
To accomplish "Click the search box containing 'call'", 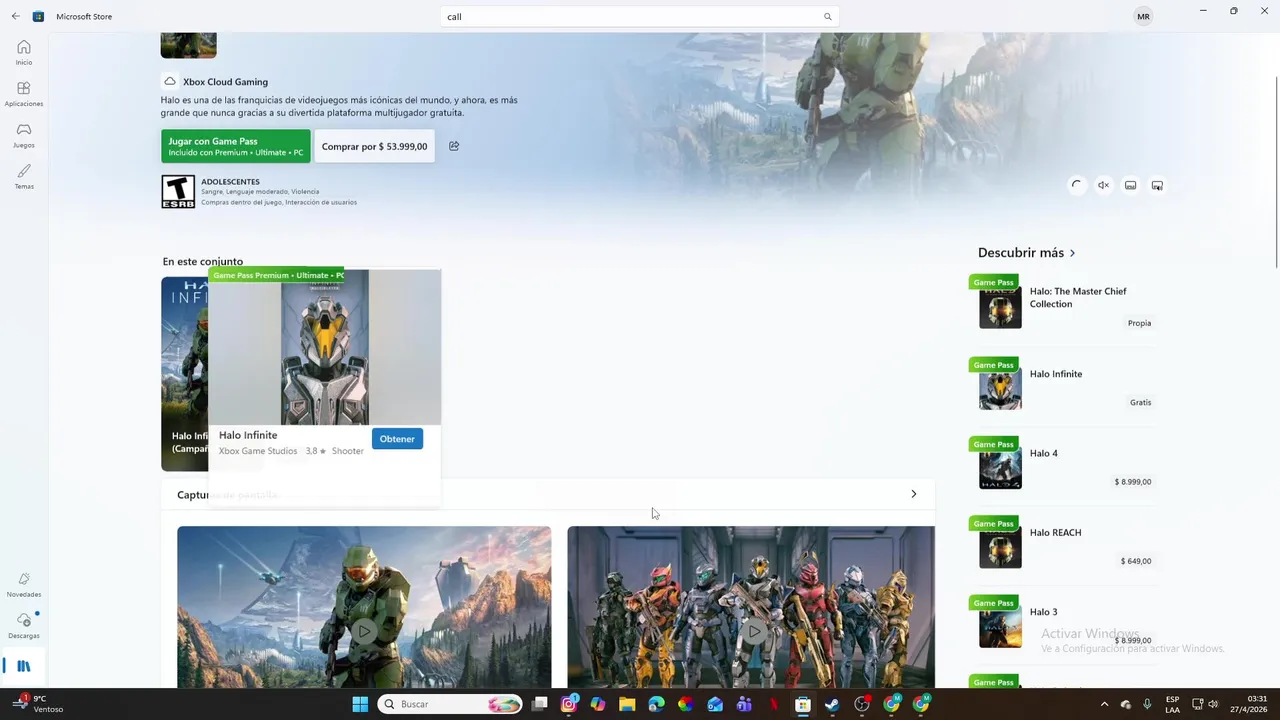I will click(x=639, y=16).
